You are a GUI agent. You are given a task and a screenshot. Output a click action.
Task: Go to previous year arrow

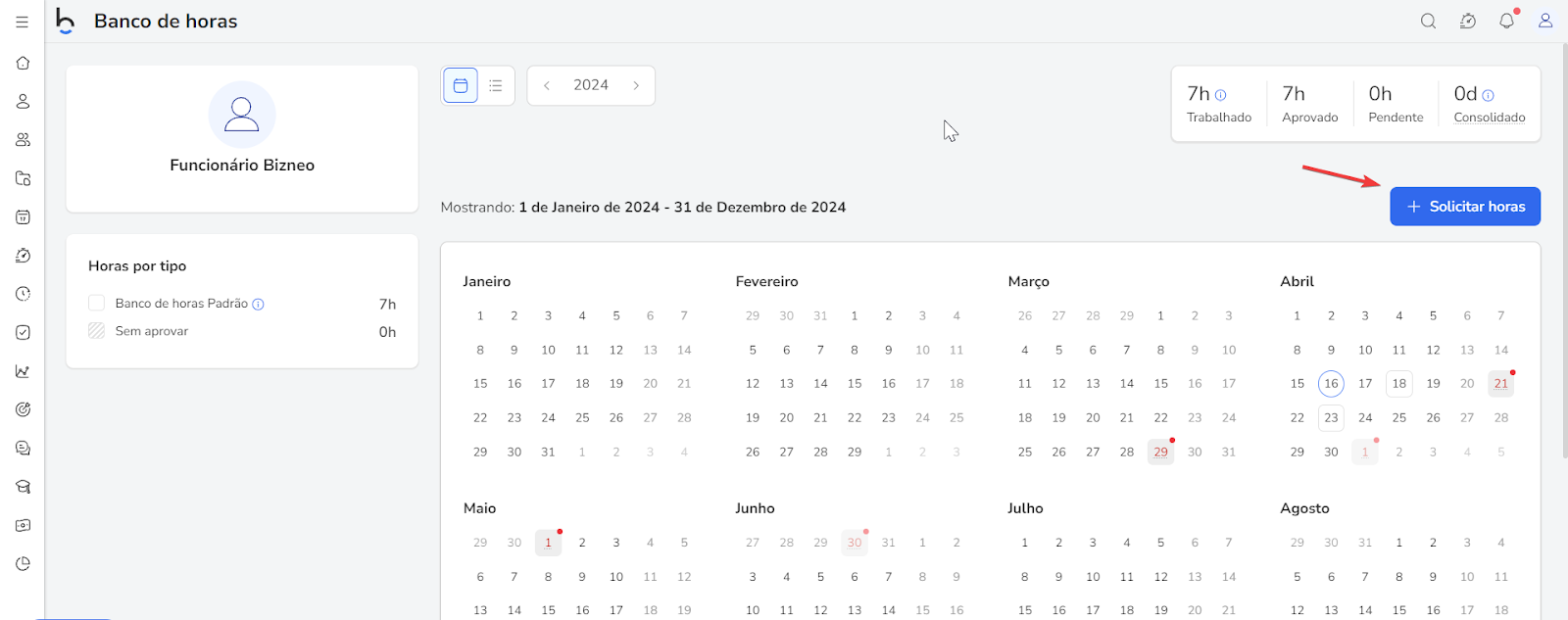(x=547, y=85)
